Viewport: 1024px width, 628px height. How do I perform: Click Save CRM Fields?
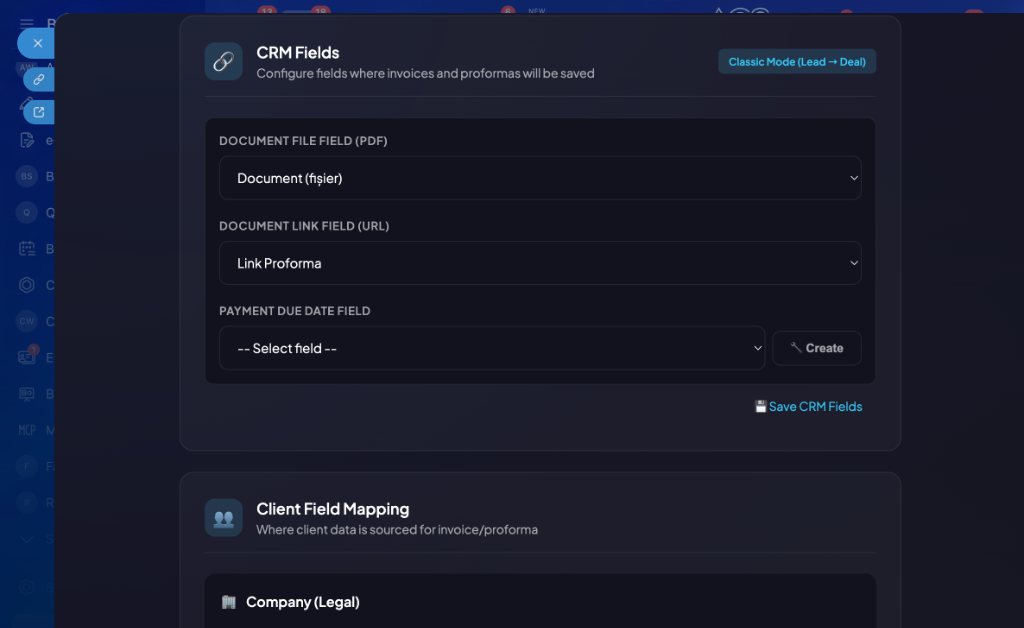tap(808, 407)
